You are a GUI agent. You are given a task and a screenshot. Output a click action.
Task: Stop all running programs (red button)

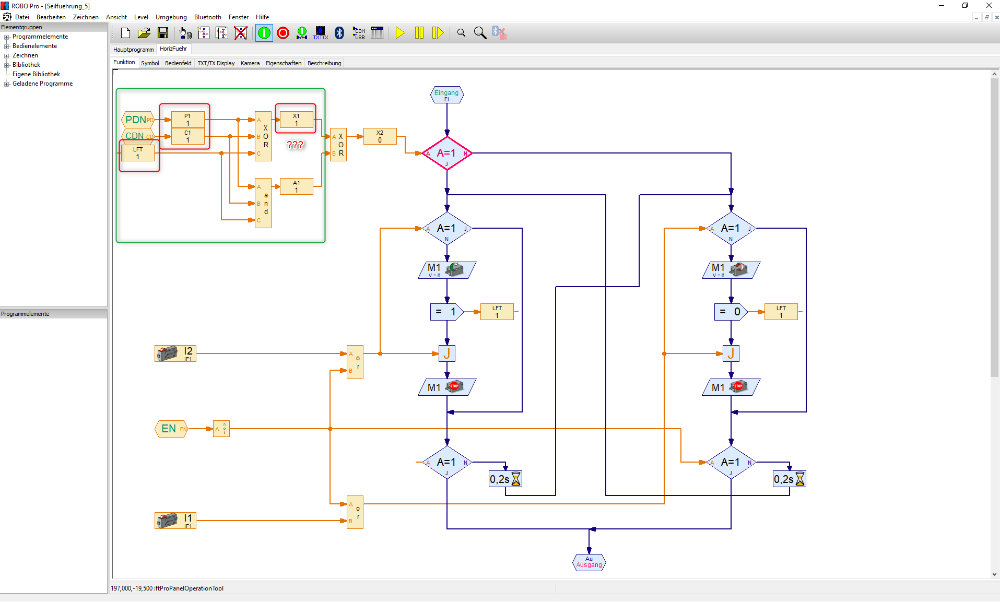[283, 33]
